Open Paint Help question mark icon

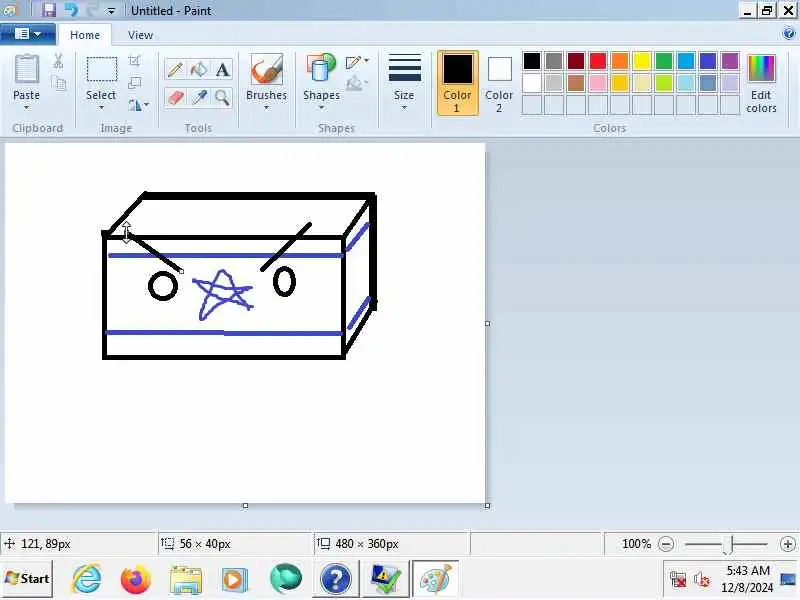pyautogui.click(x=789, y=34)
